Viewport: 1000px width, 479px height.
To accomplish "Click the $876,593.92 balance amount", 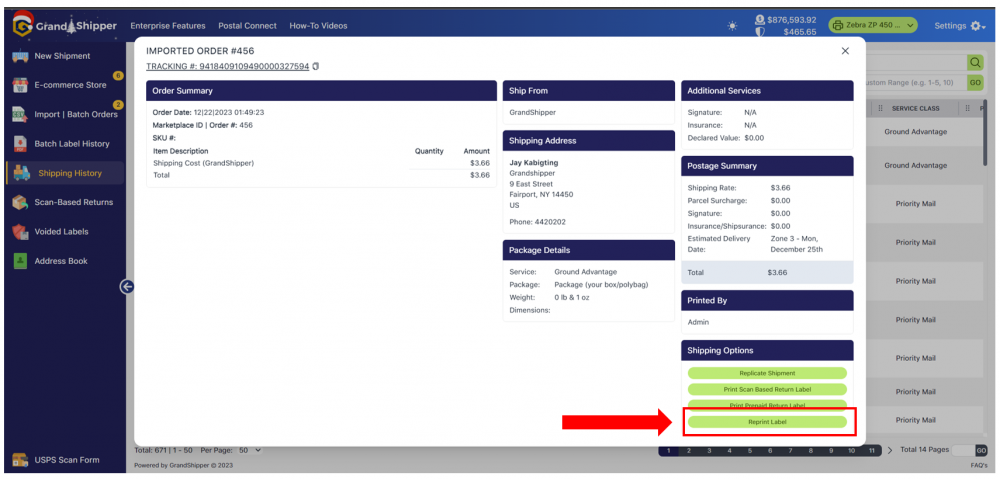I will point(791,20).
